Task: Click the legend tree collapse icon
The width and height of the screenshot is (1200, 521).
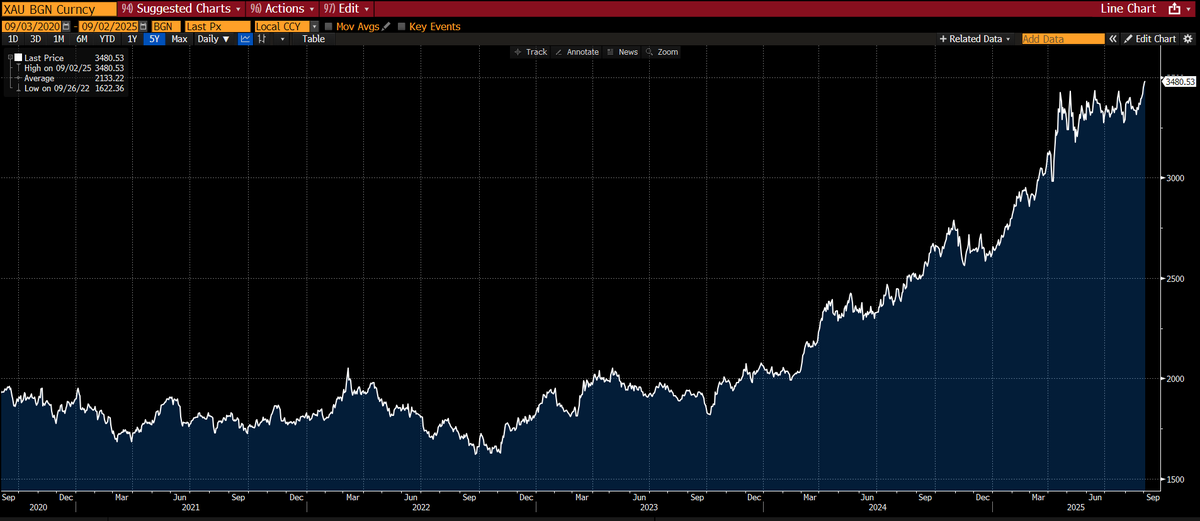Action: pos(11,58)
